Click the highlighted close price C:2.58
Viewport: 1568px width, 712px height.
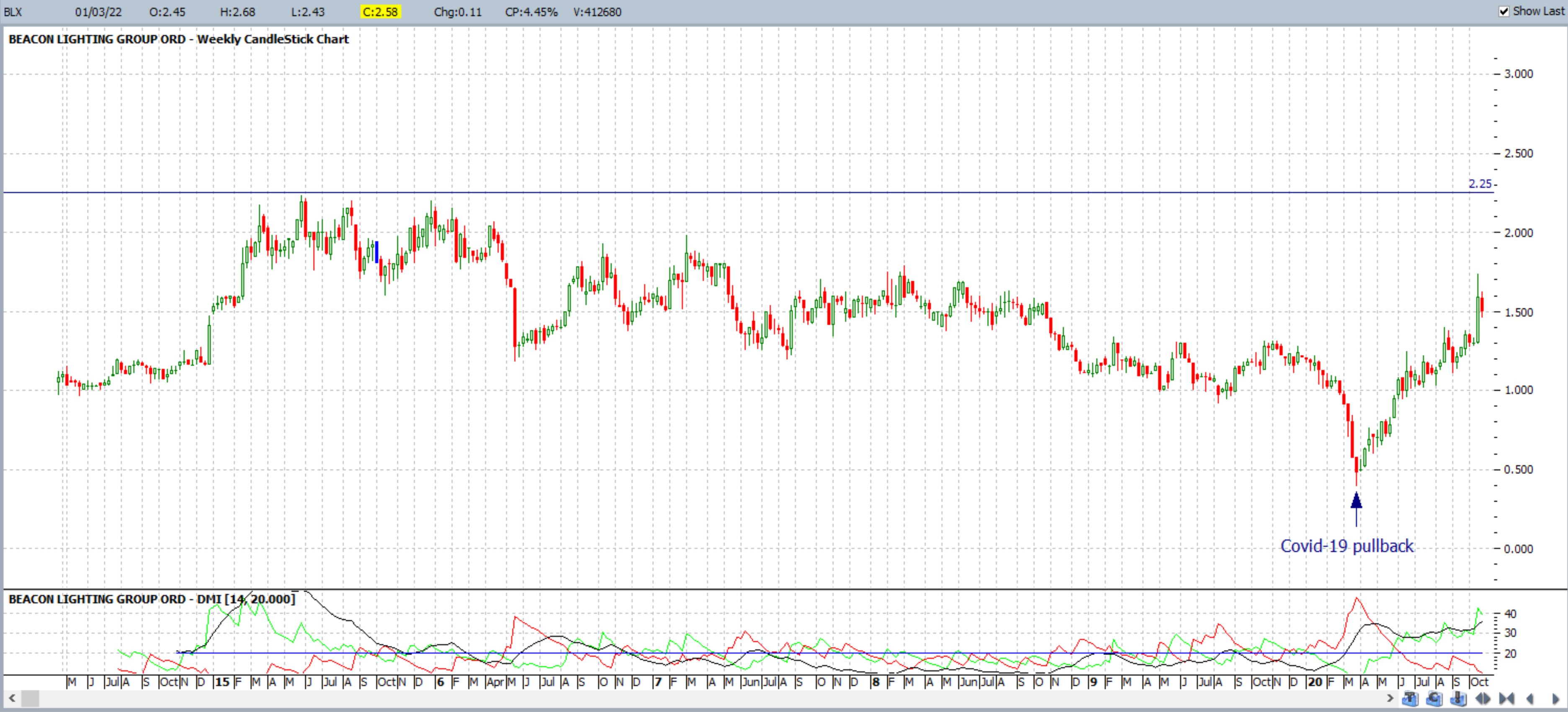381,12
